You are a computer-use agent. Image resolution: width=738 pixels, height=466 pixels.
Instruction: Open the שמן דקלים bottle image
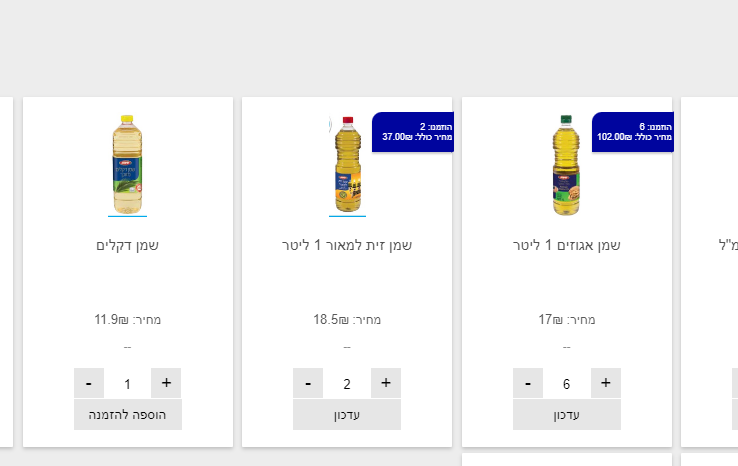pyautogui.click(x=127, y=164)
